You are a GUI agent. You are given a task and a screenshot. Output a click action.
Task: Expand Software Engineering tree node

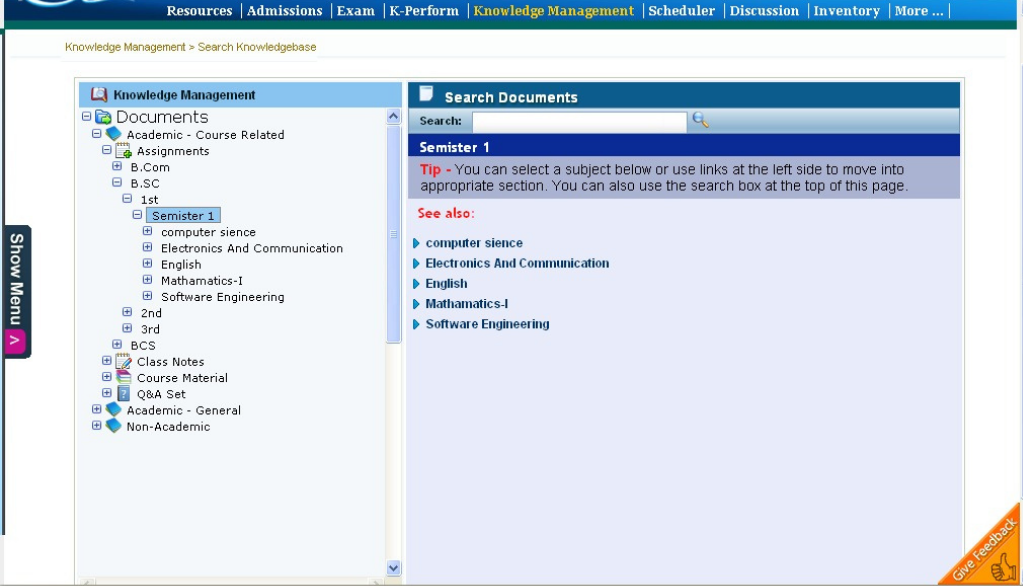(x=148, y=295)
